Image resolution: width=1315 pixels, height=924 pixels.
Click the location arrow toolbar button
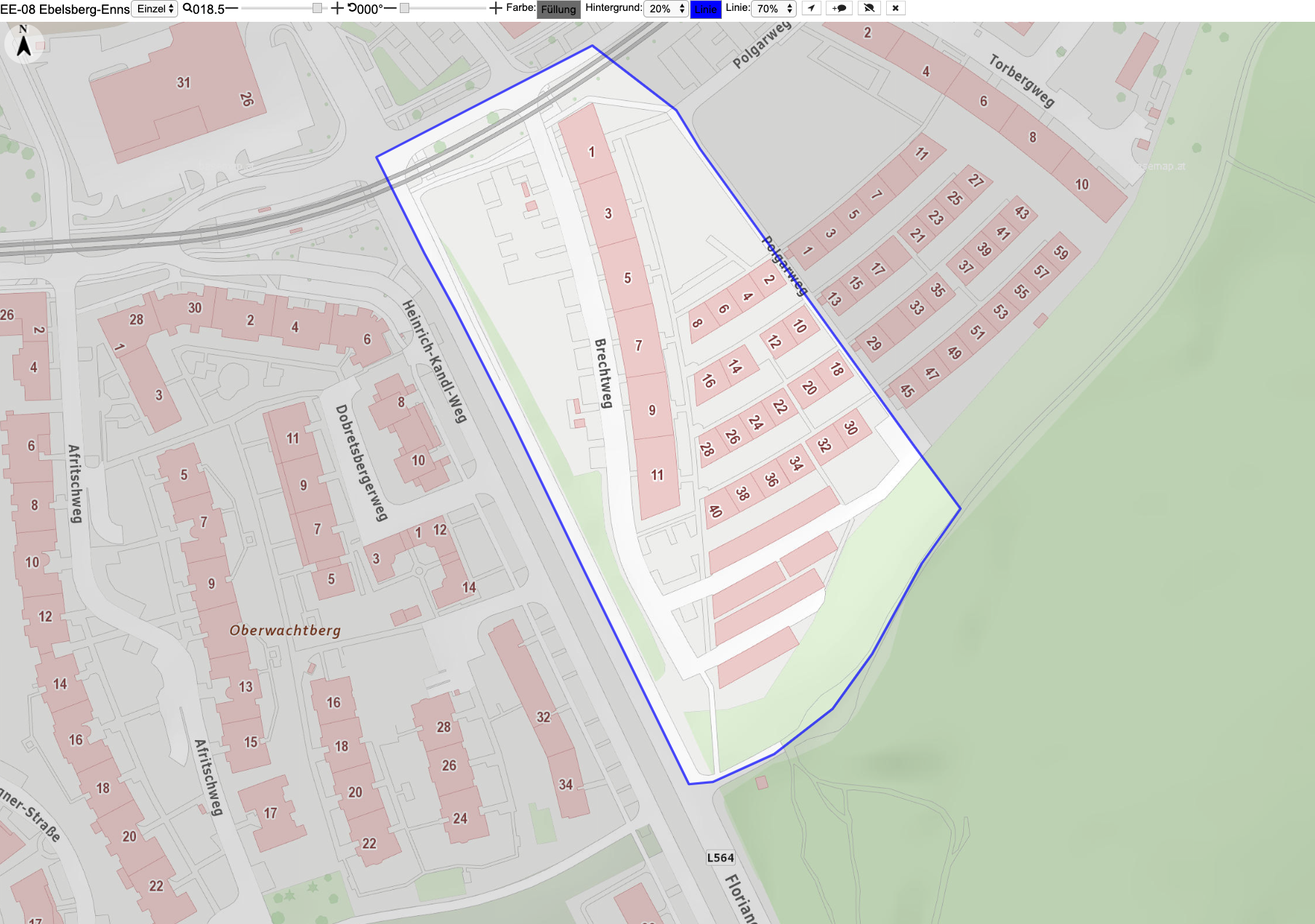(x=811, y=8)
